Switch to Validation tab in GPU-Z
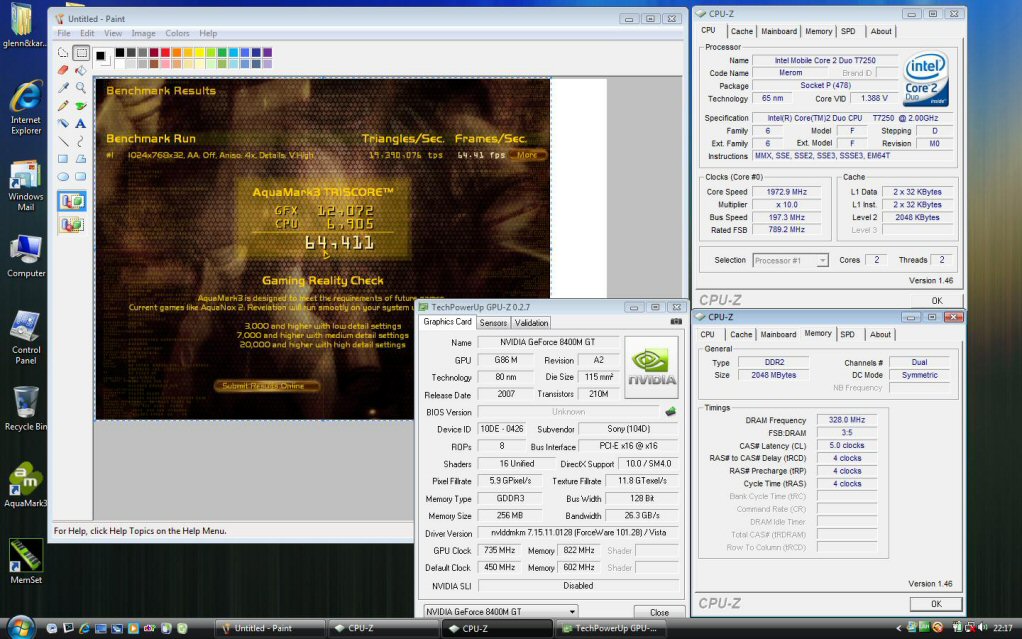 tap(531, 323)
